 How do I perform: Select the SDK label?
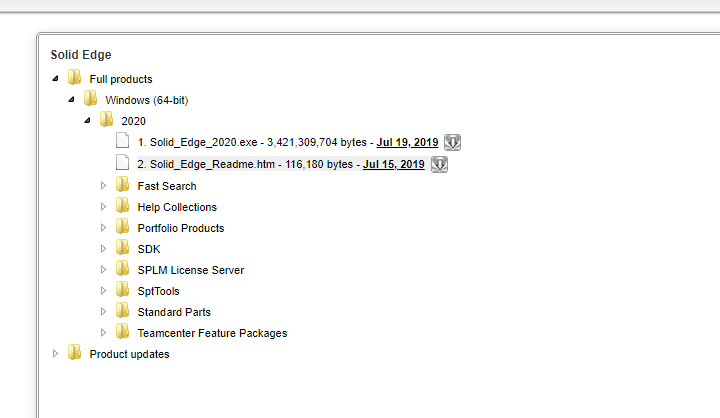[149, 249]
